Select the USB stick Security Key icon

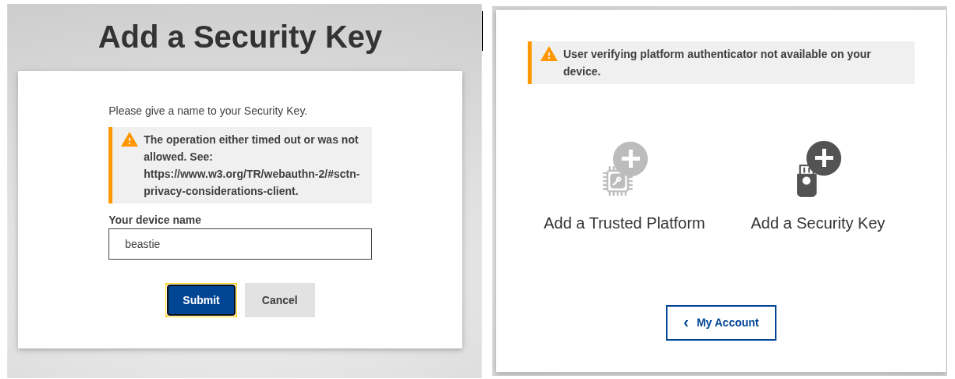coord(806,181)
